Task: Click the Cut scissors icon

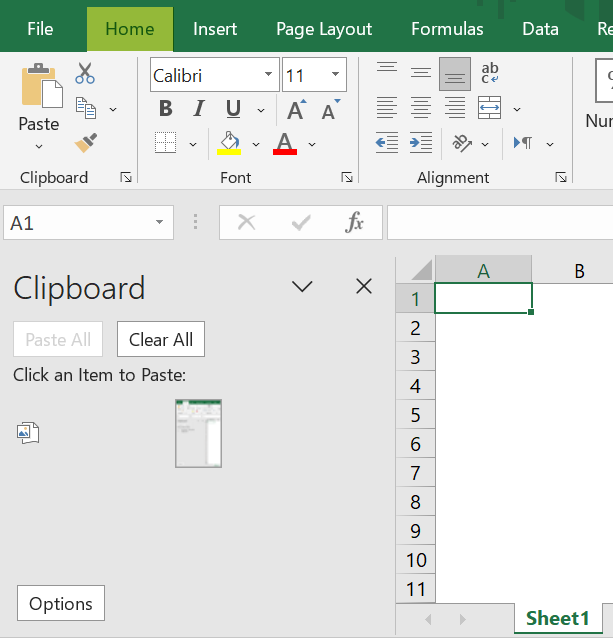Action: pos(85,73)
